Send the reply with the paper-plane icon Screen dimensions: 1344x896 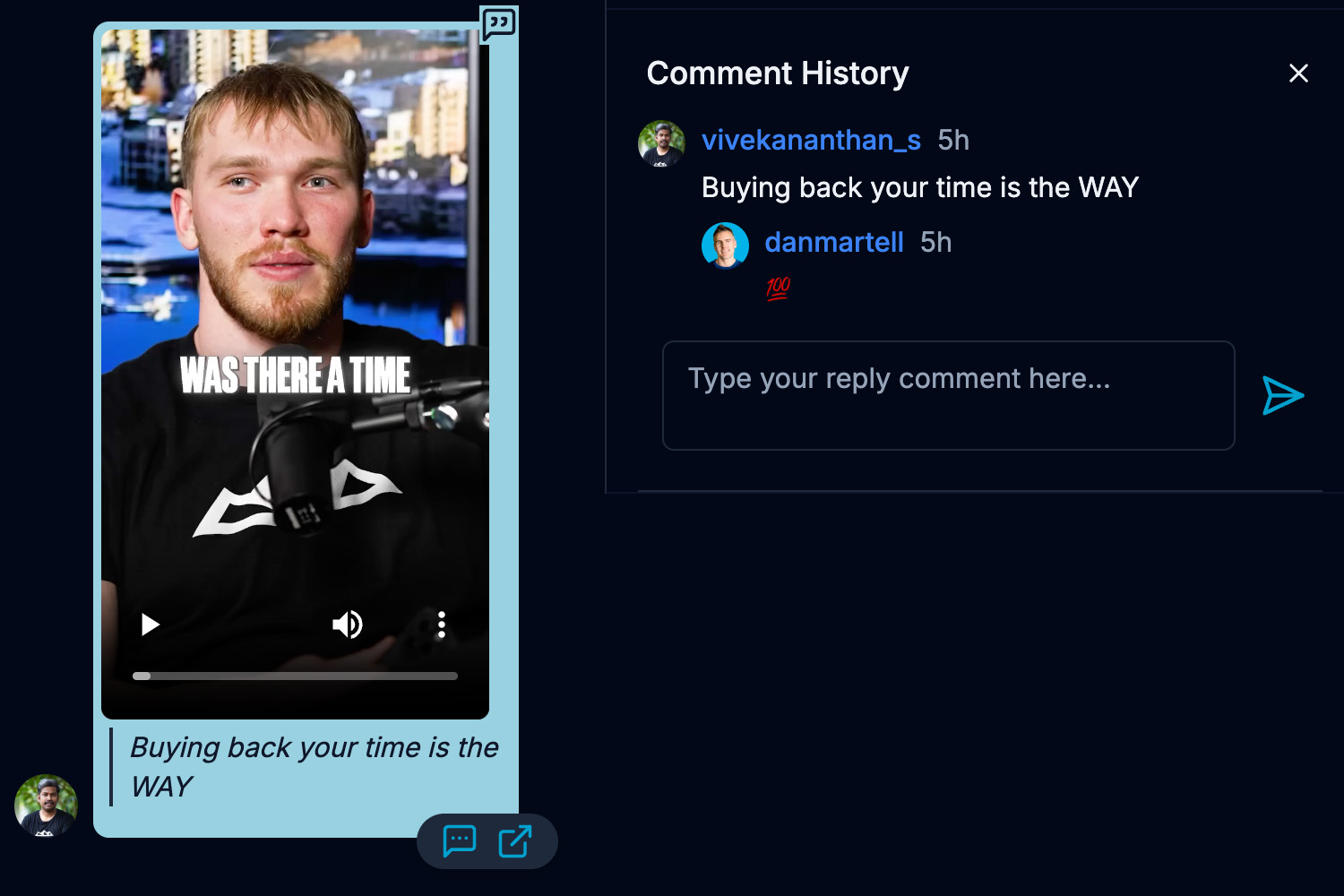click(x=1283, y=395)
